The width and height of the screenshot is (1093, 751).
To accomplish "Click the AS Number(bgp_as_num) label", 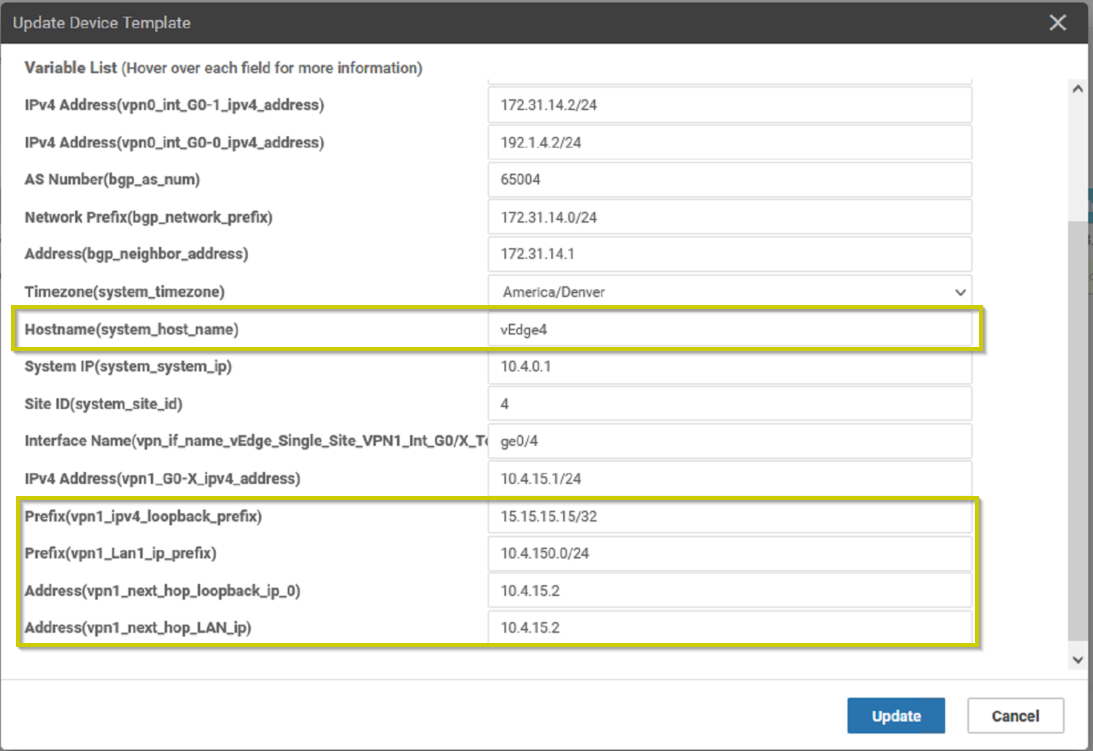I will pyautogui.click(x=112, y=179).
